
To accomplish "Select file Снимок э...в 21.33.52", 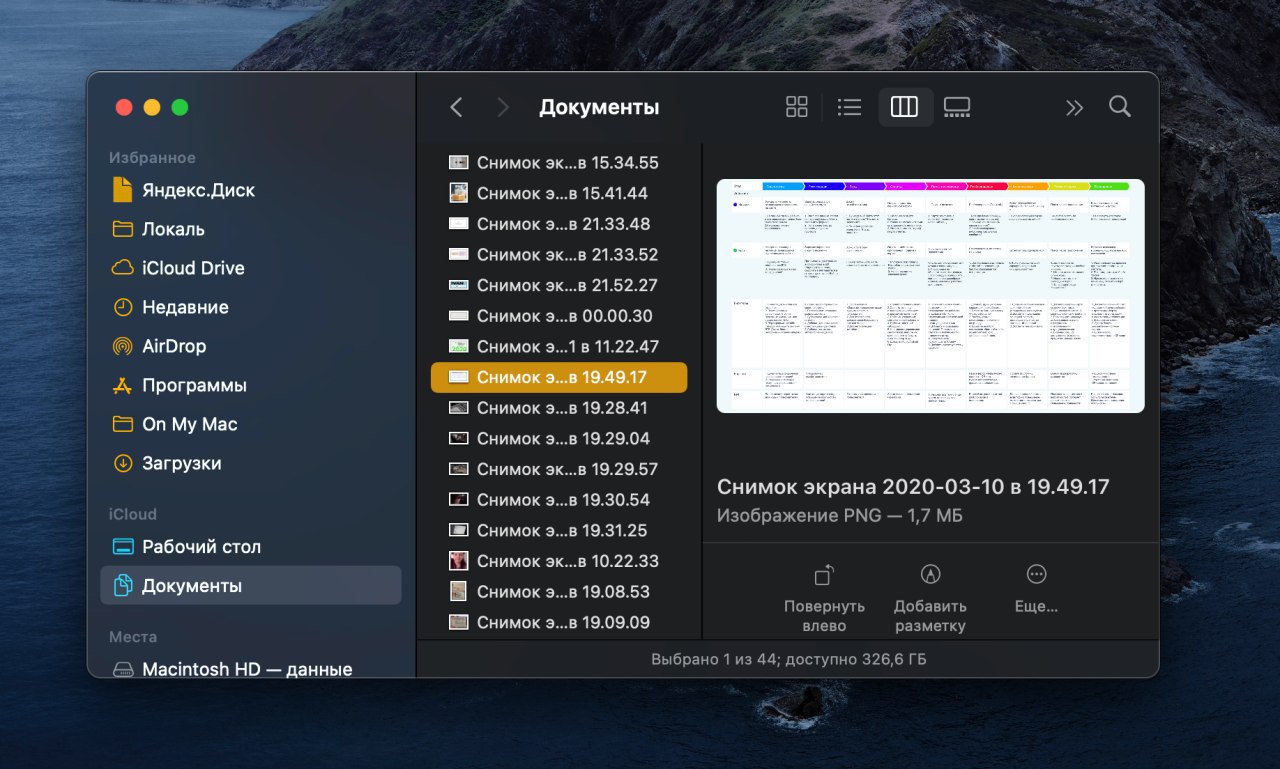I will 559,255.
